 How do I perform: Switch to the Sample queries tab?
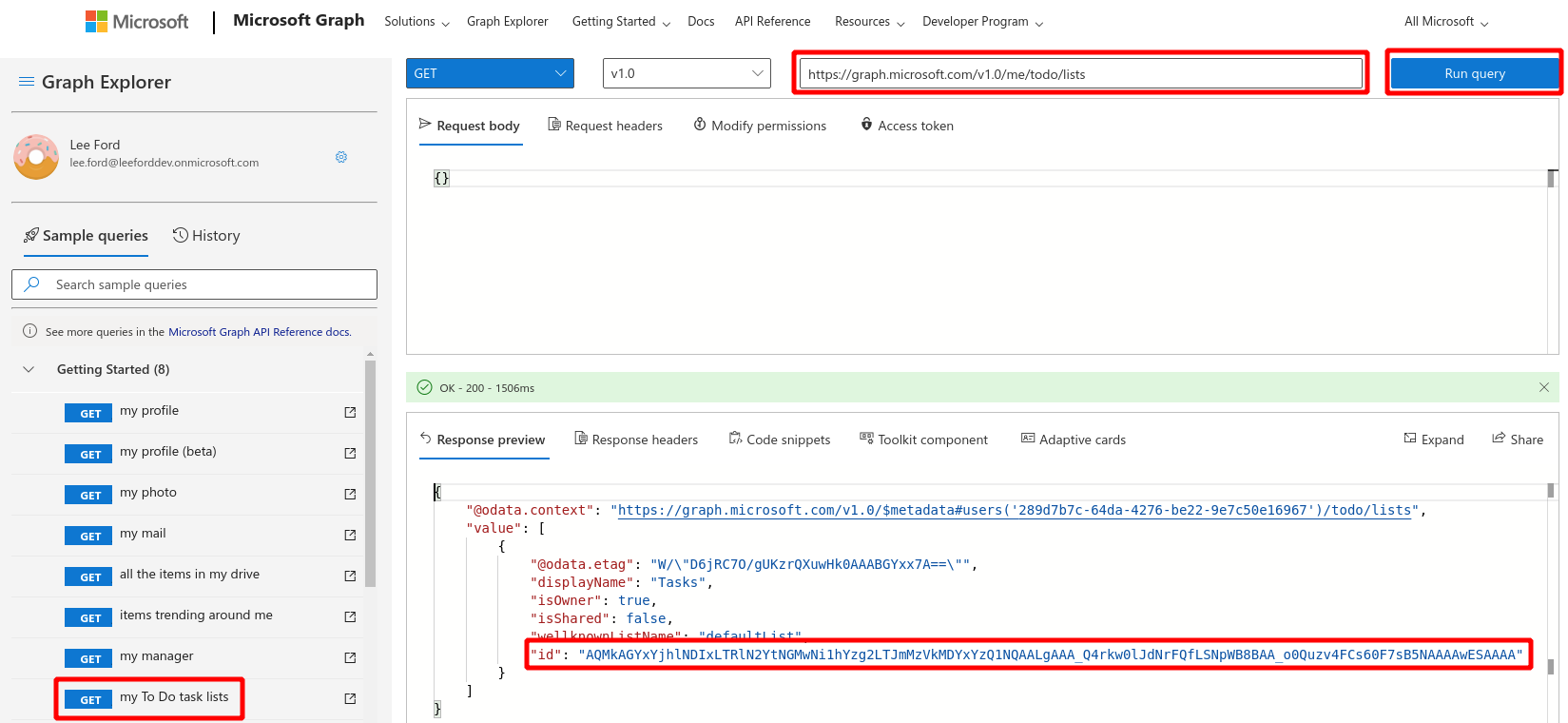point(86,236)
